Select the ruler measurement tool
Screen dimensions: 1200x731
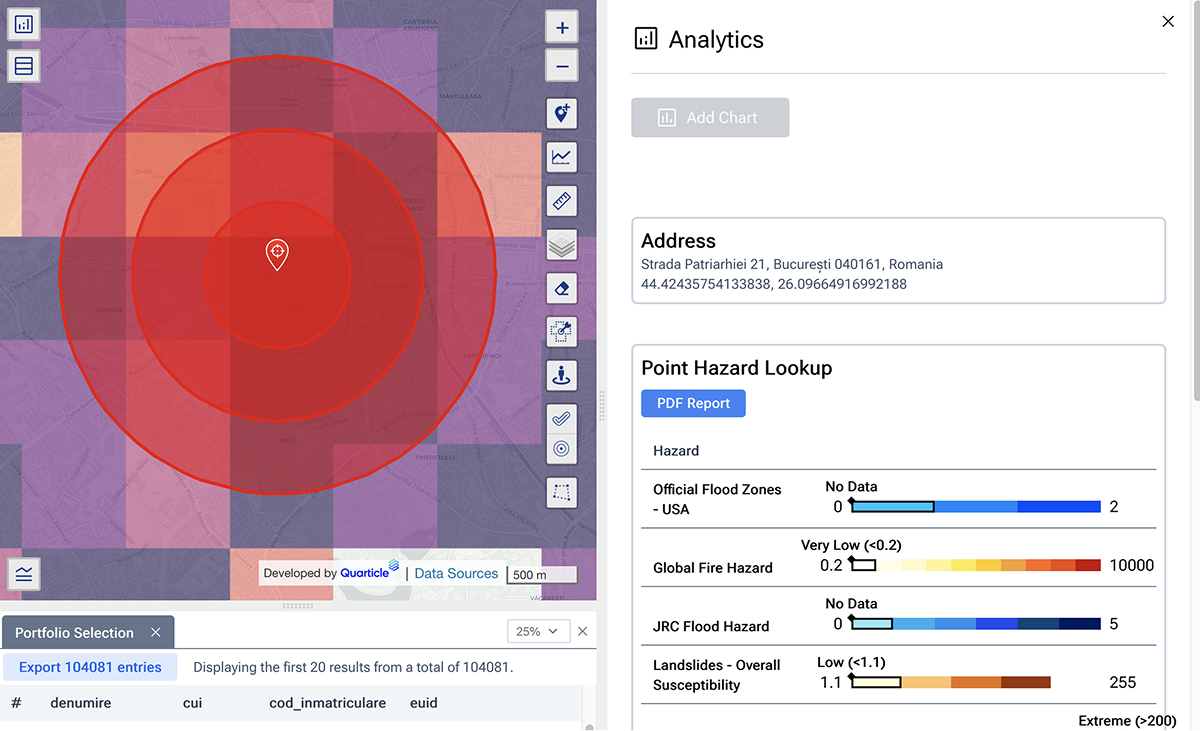pyautogui.click(x=561, y=201)
